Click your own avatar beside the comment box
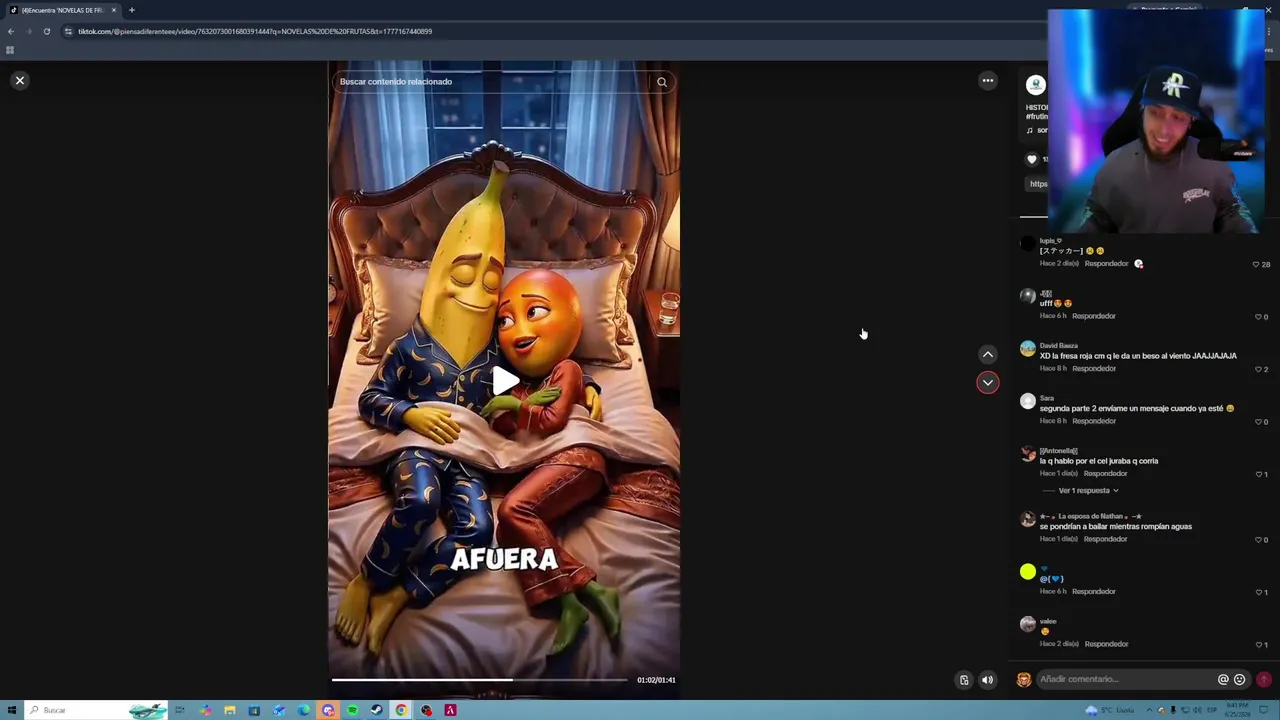1280x720 pixels. point(1024,679)
